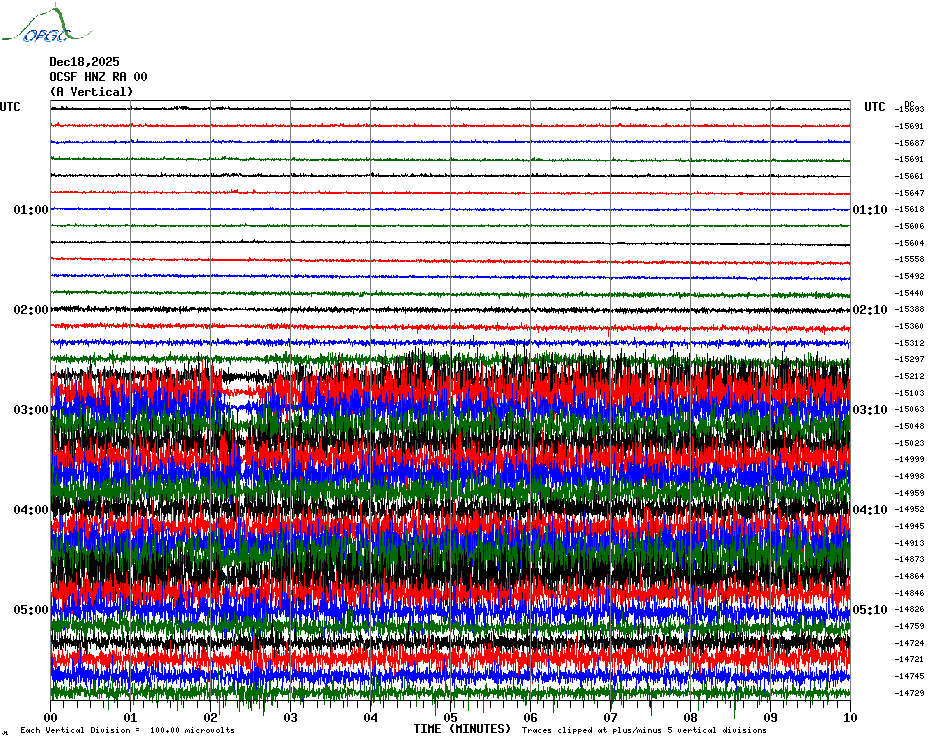The height and width of the screenshot is (744, 930).
Task: Click the DC value -14724
Action: pos(909,643)
